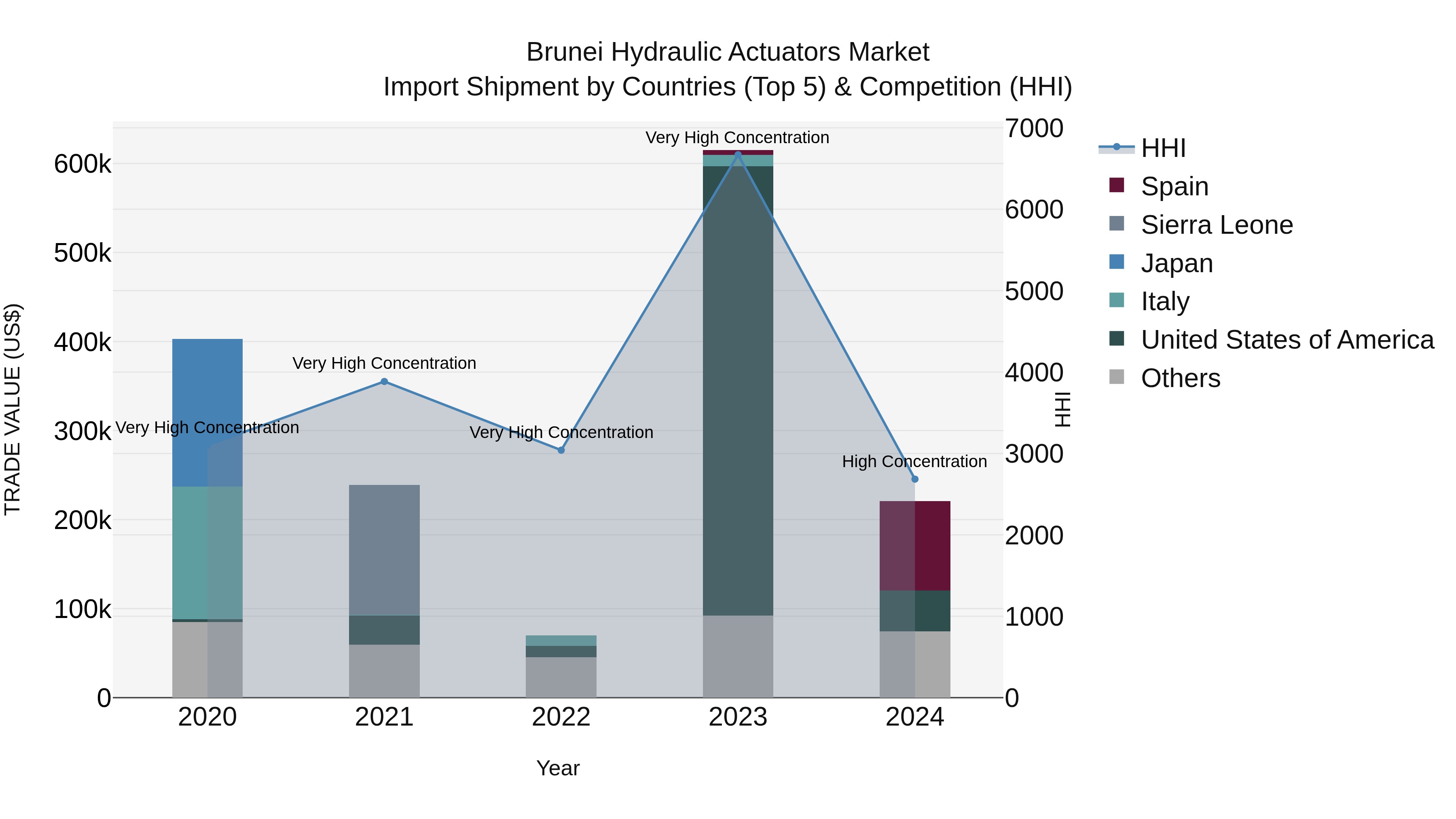Click the HHI data point for 2022
This screenshot has height=819, width=1456.
561,451
